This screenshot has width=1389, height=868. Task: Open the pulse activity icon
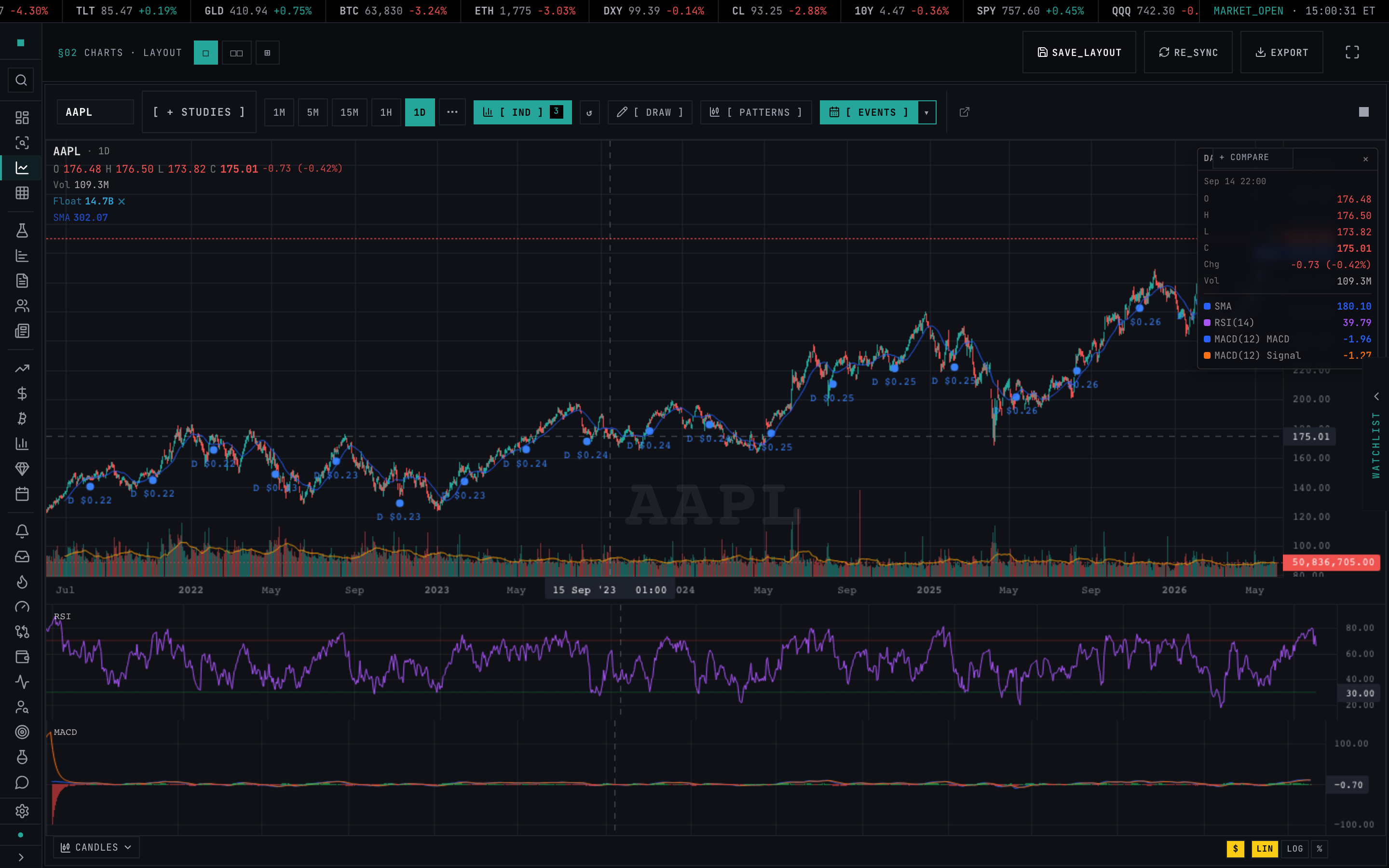point(22,682)
